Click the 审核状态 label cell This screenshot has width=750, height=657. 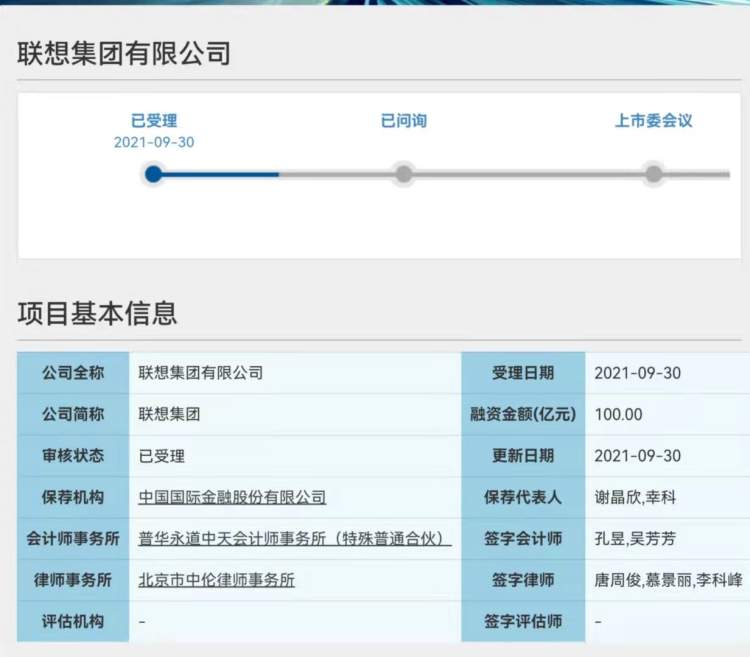click(73, 456)
